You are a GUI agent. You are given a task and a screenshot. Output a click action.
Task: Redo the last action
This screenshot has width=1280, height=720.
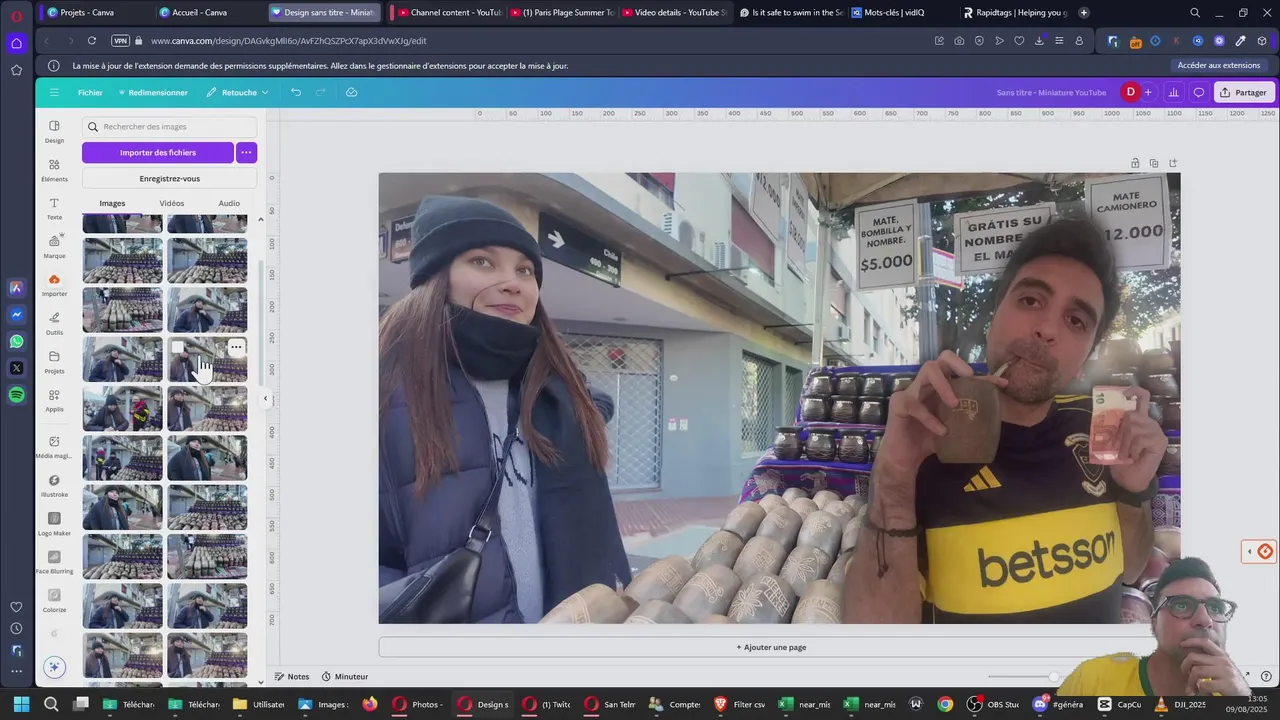pyautogui.click(x=321, y=92)
